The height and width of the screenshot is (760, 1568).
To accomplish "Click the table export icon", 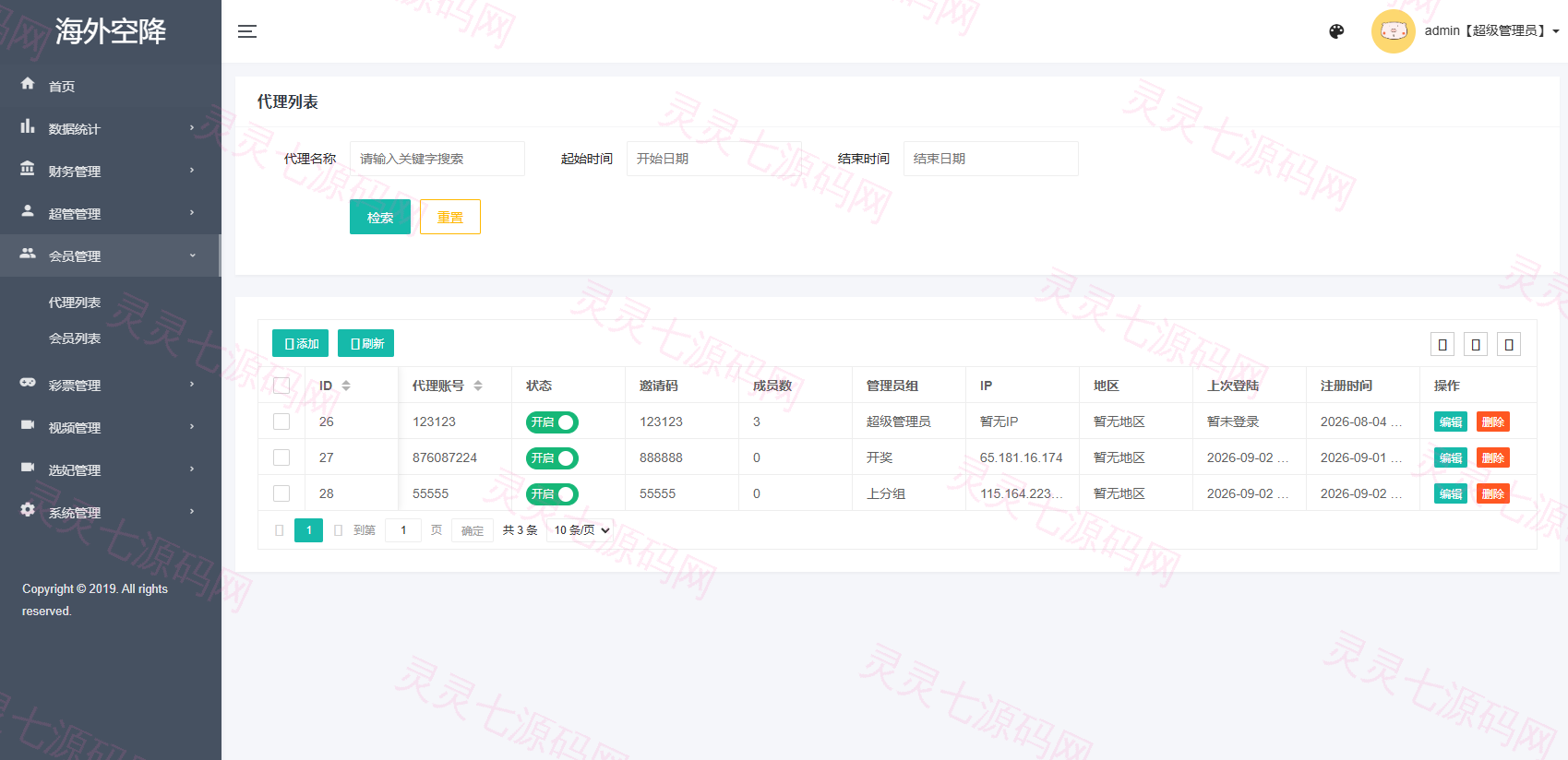I will [x=1476, y=345].
